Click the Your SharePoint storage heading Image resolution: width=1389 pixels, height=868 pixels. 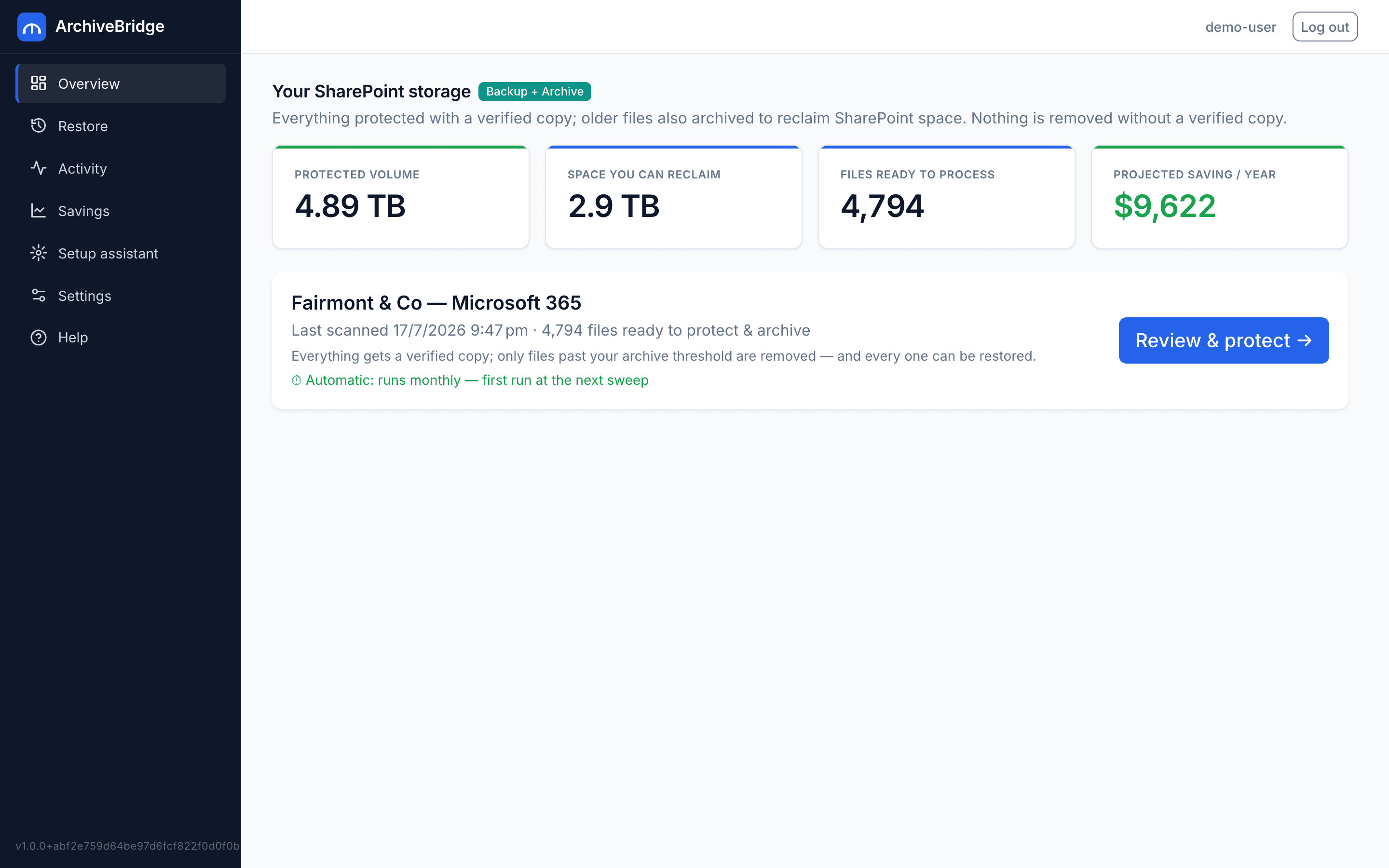(x=371, y=91)
